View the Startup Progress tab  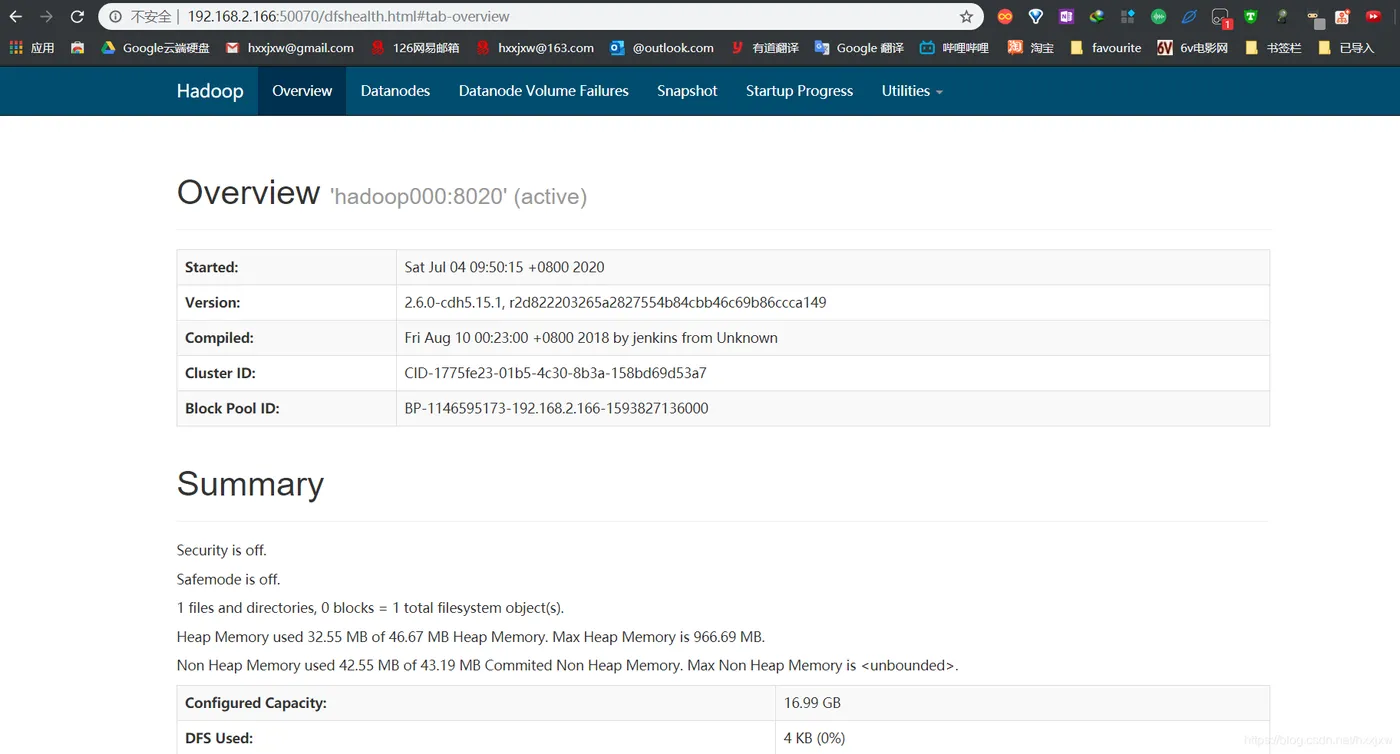coord(799,91)
